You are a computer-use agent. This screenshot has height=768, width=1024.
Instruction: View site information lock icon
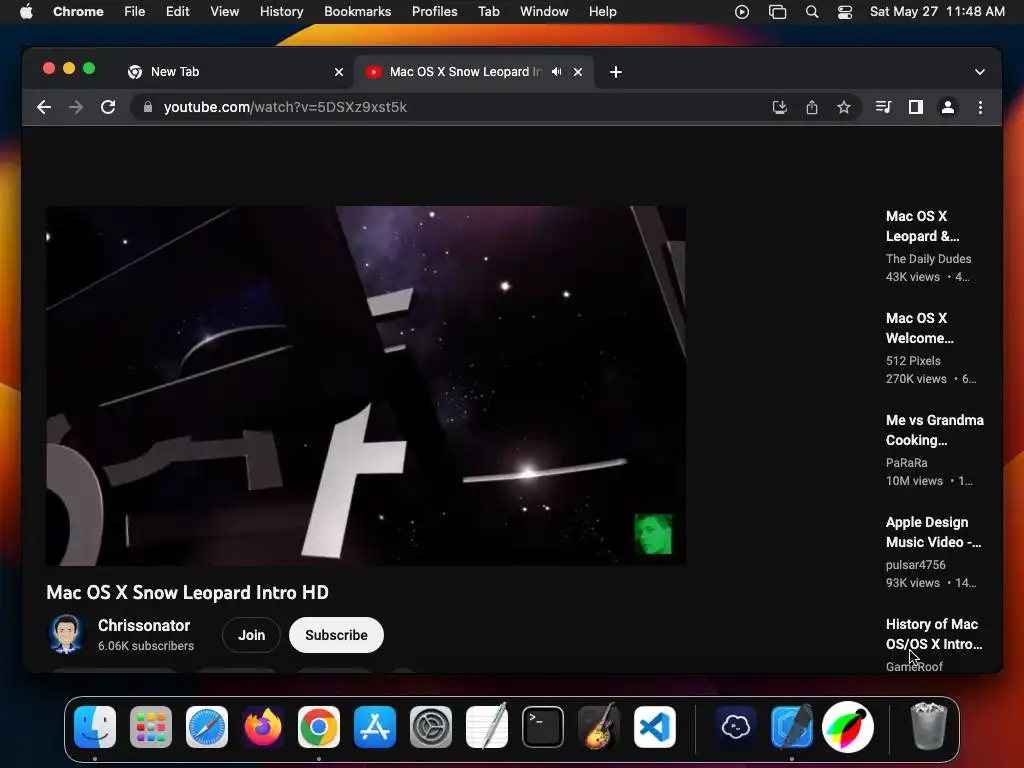coord(148,107)
